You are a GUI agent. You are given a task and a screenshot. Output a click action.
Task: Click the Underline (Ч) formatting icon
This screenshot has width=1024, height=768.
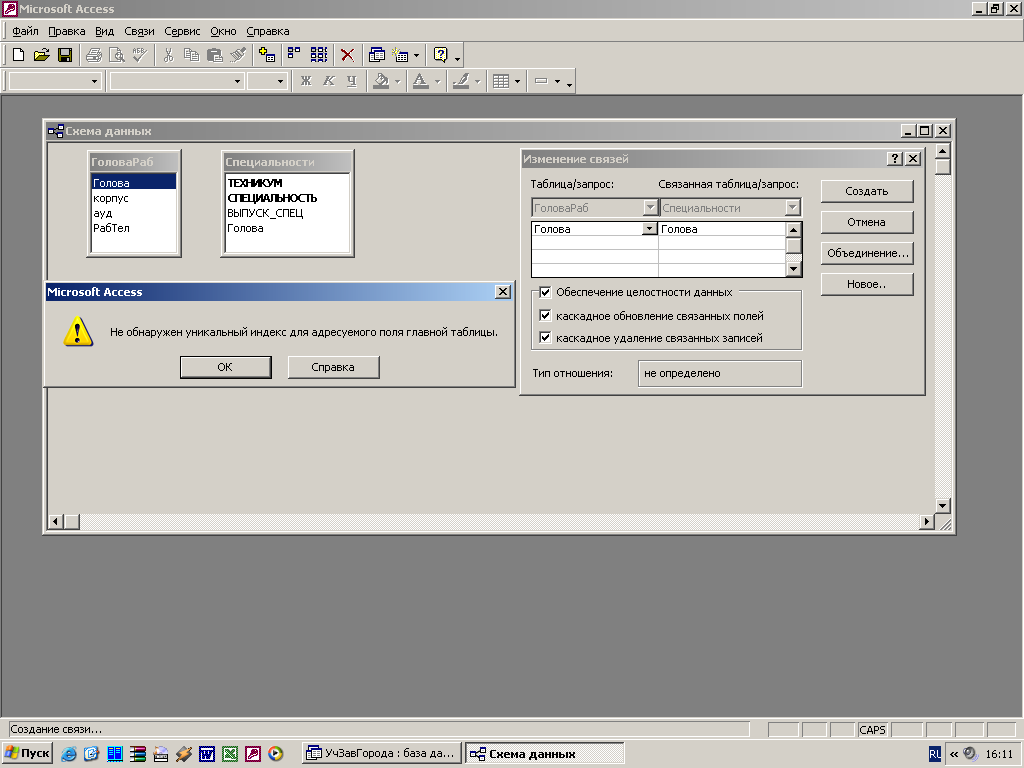352,81
